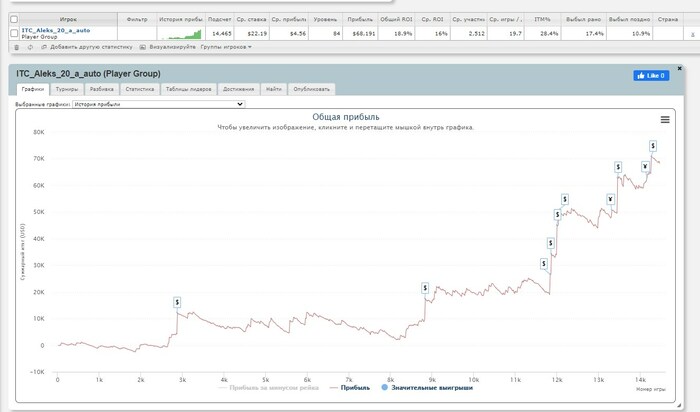Toggle the Прибыль legend series
The height and width of the screenshot is (412, 700).
click(350, 387)
